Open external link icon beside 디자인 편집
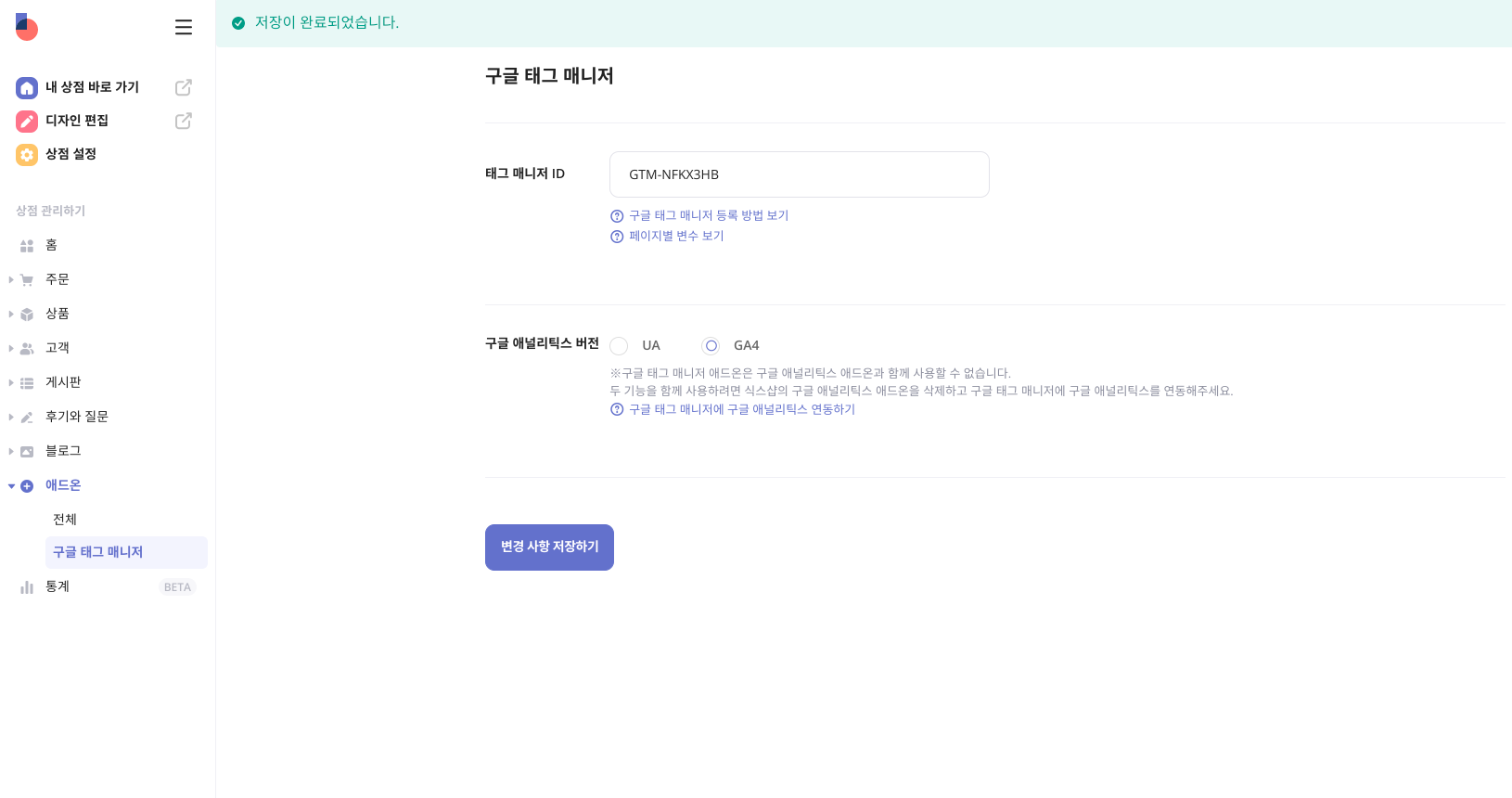 [x=184, y=121]
